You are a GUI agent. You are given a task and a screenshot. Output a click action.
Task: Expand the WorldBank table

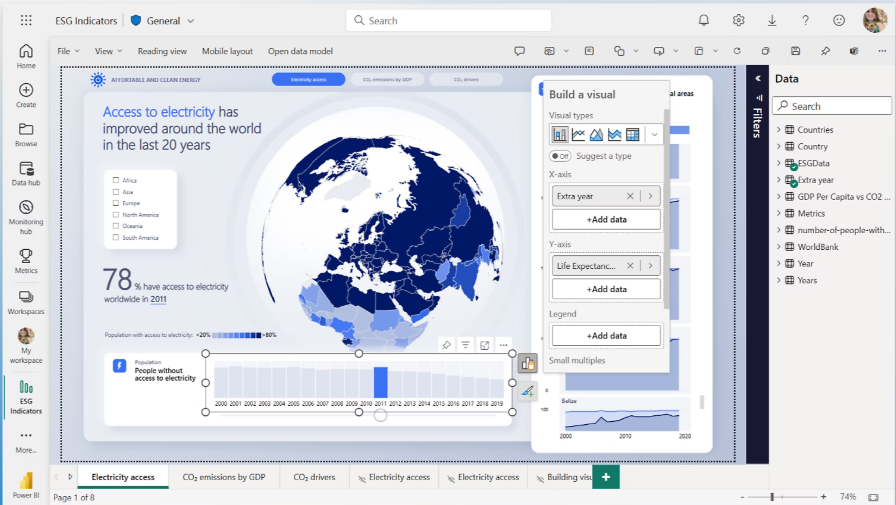[x=778, y=247]
